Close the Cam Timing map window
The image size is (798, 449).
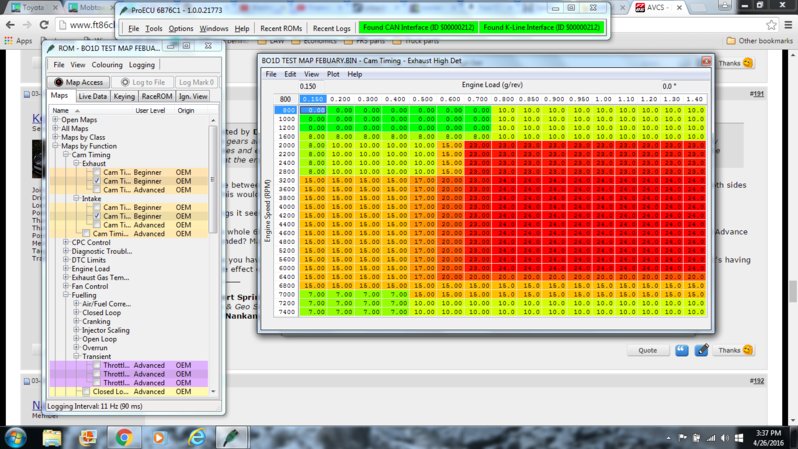tap(706, 61)
